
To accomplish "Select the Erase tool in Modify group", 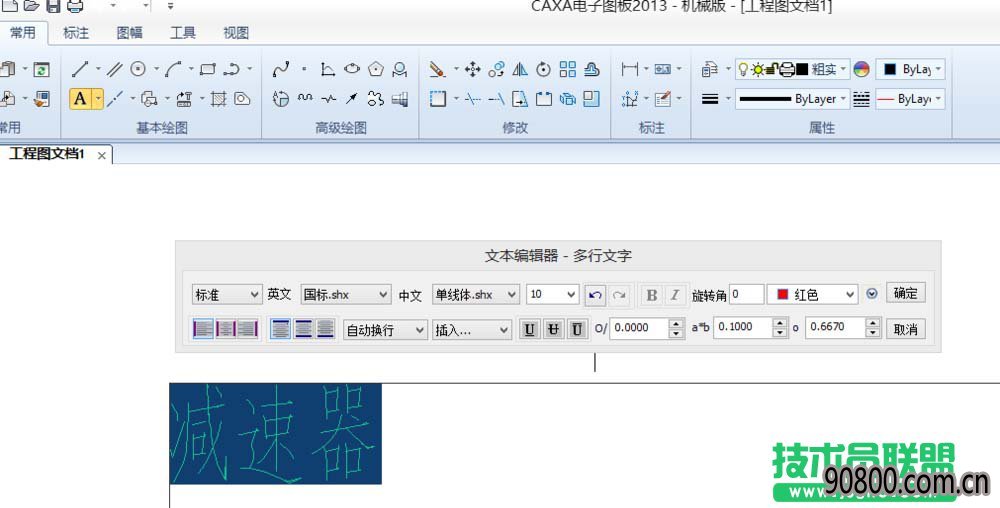I will pos(438,69).
